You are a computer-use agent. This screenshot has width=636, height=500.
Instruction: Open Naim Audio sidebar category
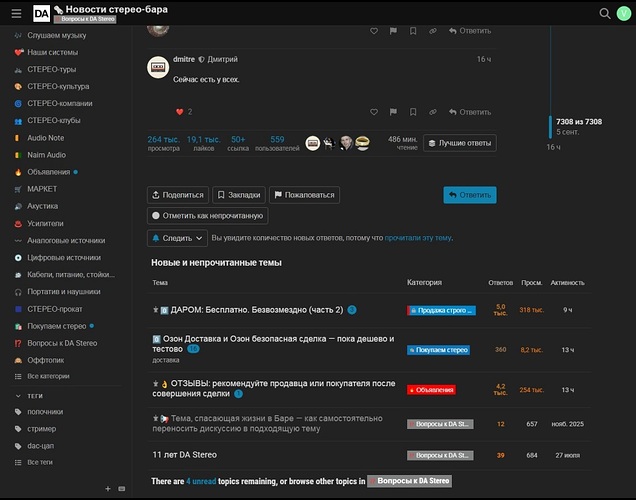pyautogui.click(x=46, y=155)
